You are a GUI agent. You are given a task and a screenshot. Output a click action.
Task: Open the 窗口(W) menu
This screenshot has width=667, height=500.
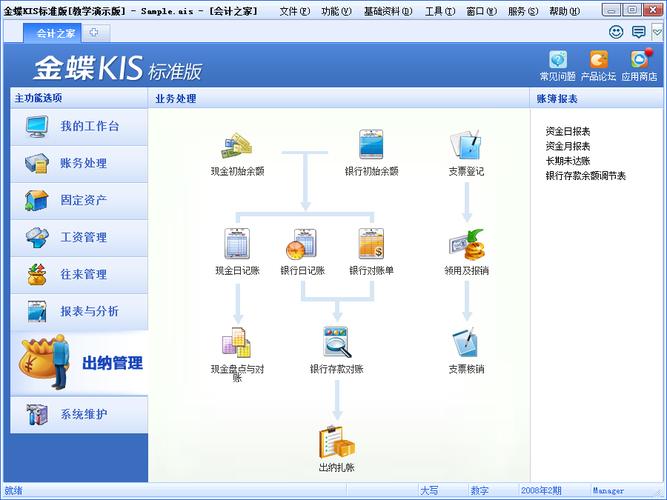tap(482, 11)
